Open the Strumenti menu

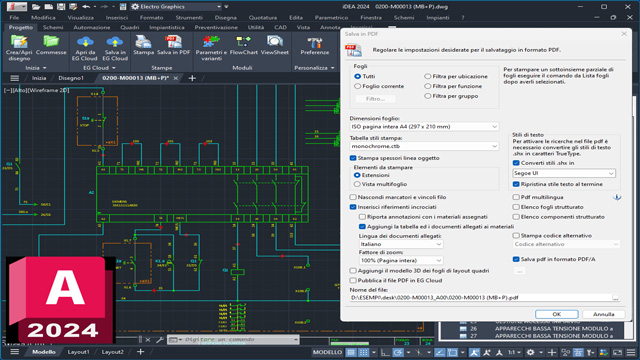189,18
